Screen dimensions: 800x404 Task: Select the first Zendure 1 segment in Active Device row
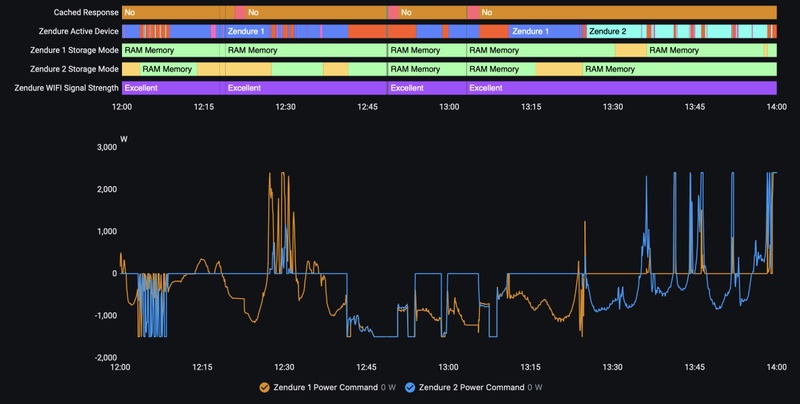tap(248, 31)
